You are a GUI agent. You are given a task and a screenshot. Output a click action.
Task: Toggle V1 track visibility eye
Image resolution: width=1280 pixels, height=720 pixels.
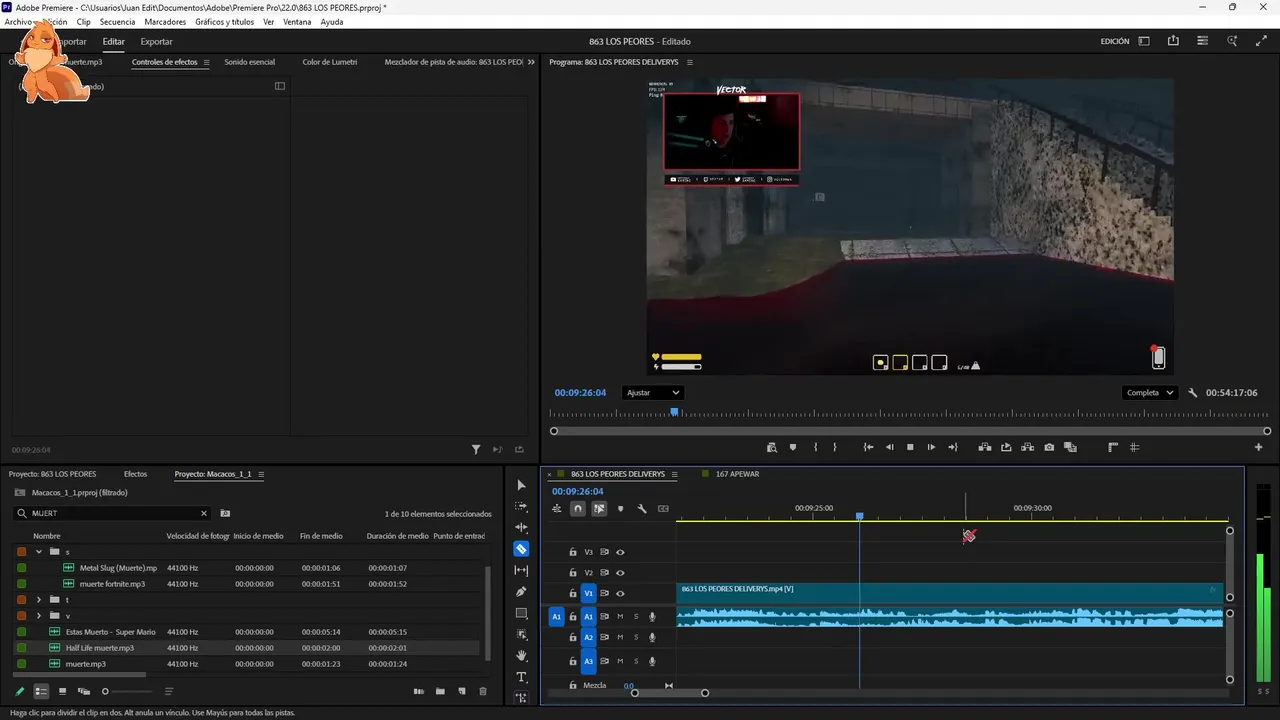point(620,594)
